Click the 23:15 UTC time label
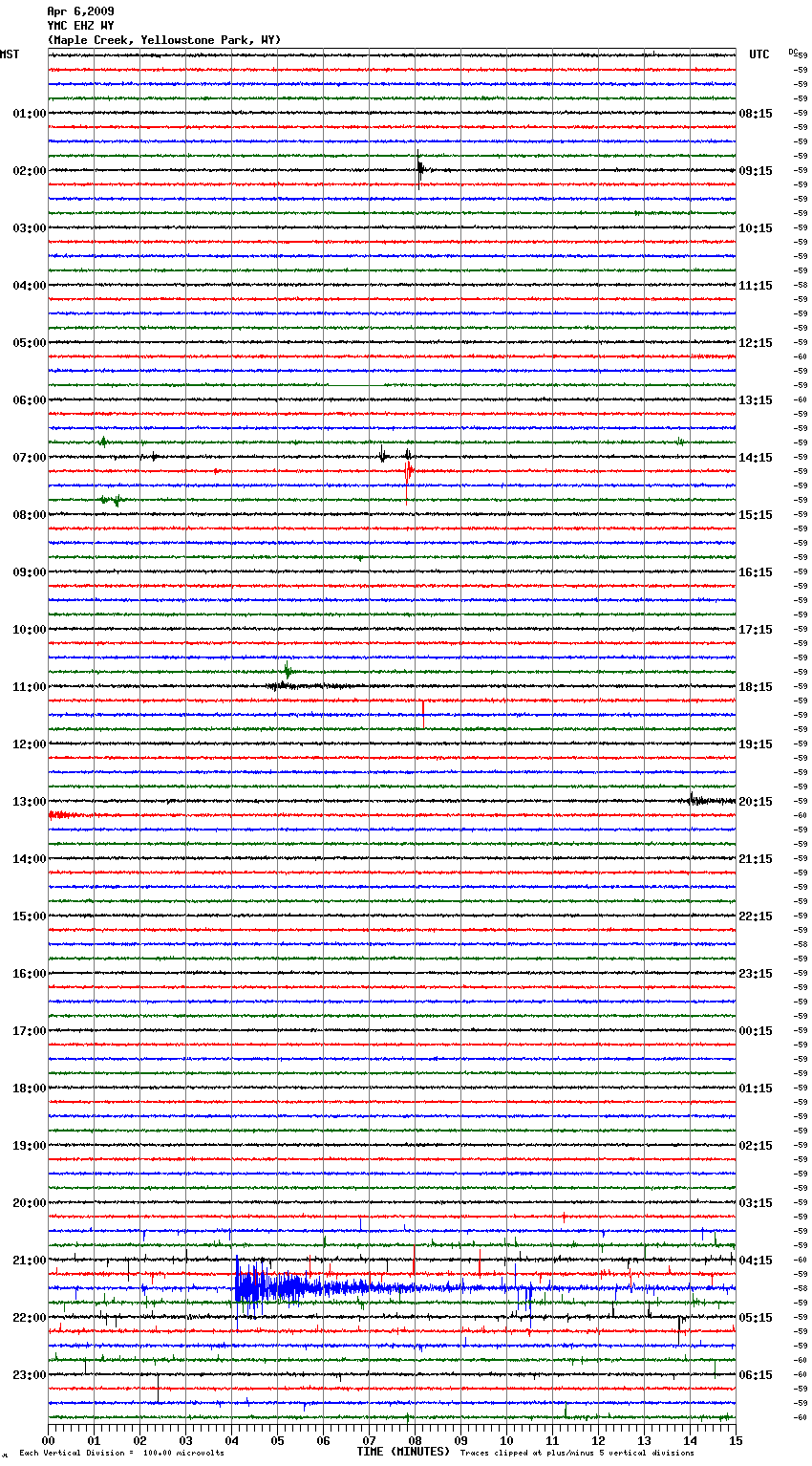Viewport: 812px width, 1466px height. pyautogui.click(x=756, y=974)
